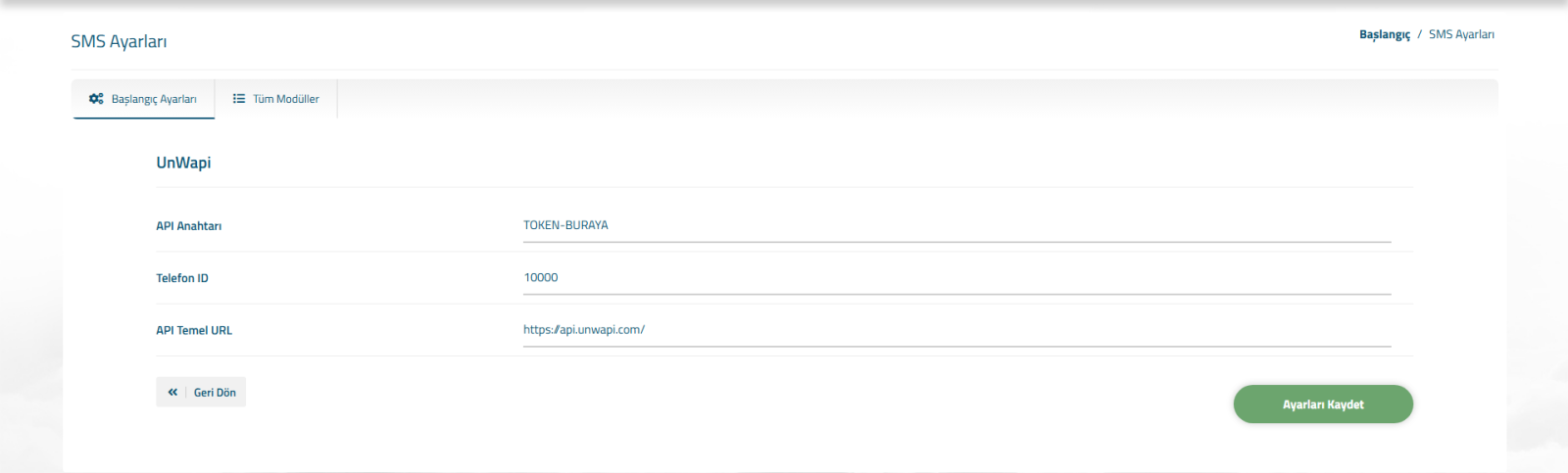Click the SMS Ayarları page title
The width and height of the screenshot is (1568, 473).
click(119, 41)
